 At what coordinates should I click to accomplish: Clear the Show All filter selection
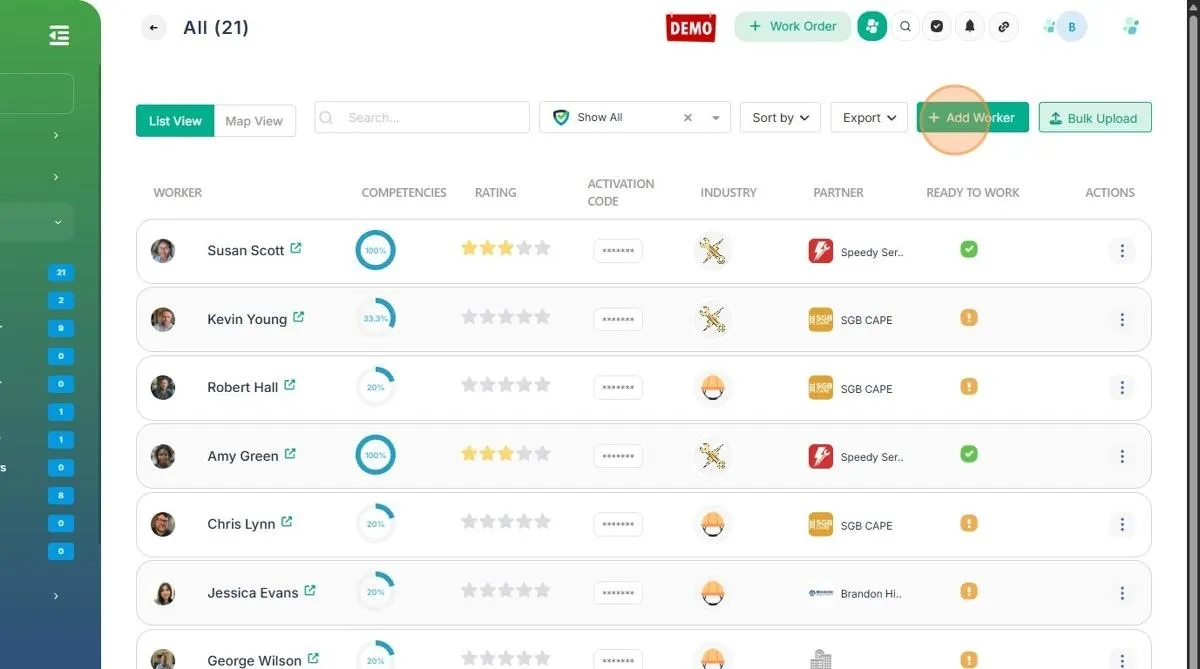(x=688, y=118)
